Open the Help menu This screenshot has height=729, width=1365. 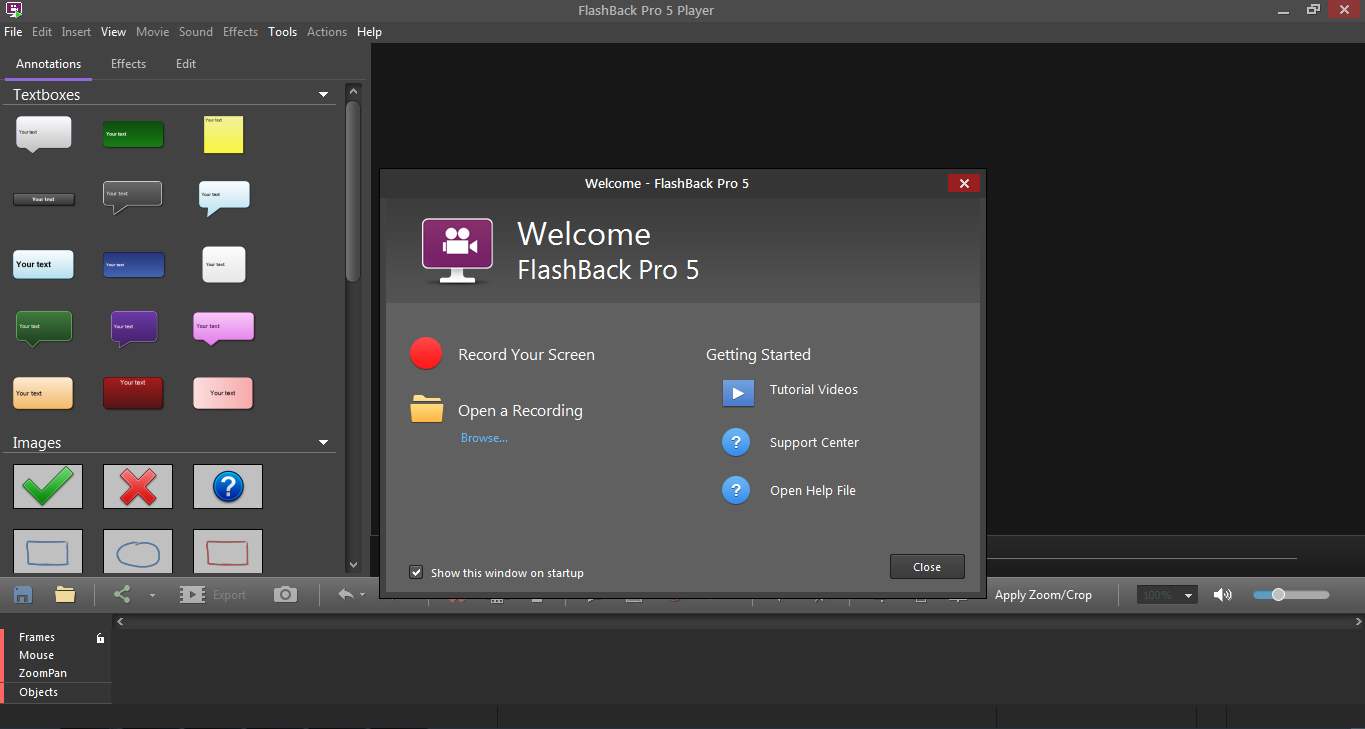369,32
